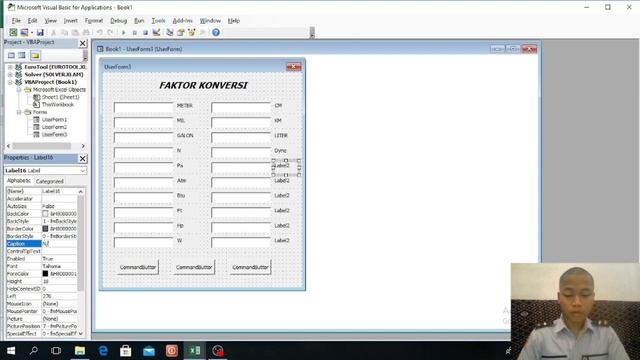Switch to Excel from taskbar
Screen dimensions: 640x360
click(x=195, y=350)
